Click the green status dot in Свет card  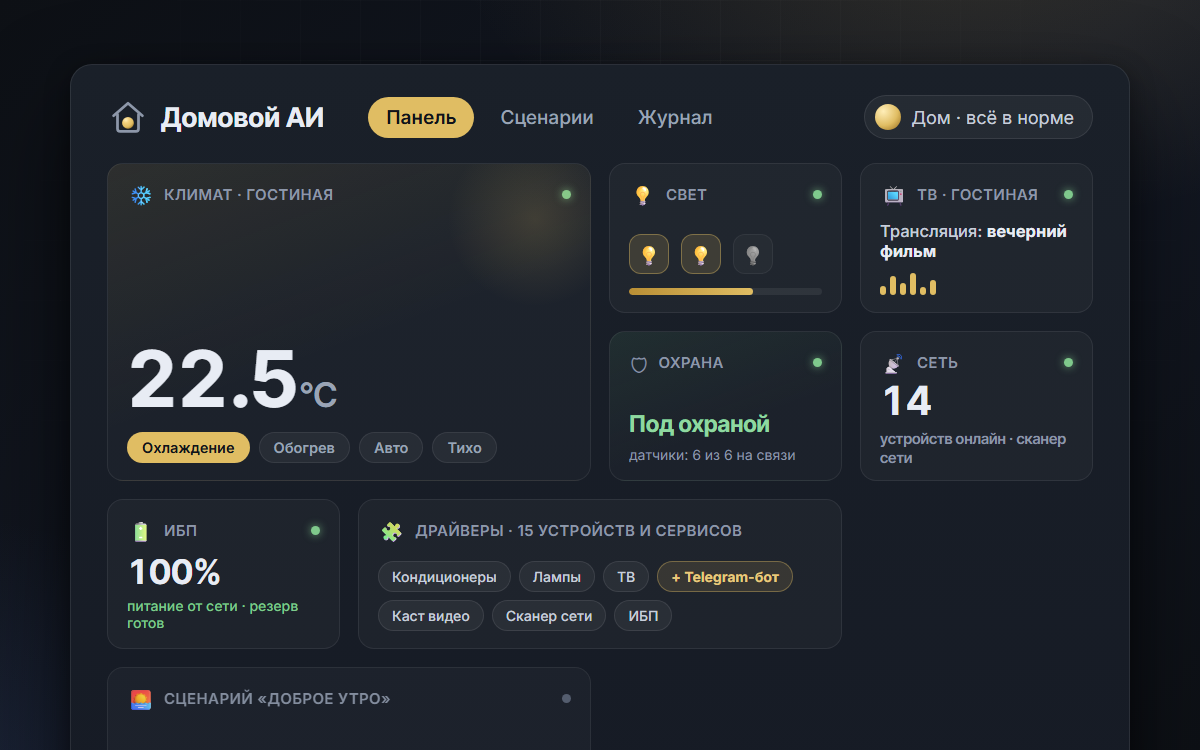coord(817,194)
